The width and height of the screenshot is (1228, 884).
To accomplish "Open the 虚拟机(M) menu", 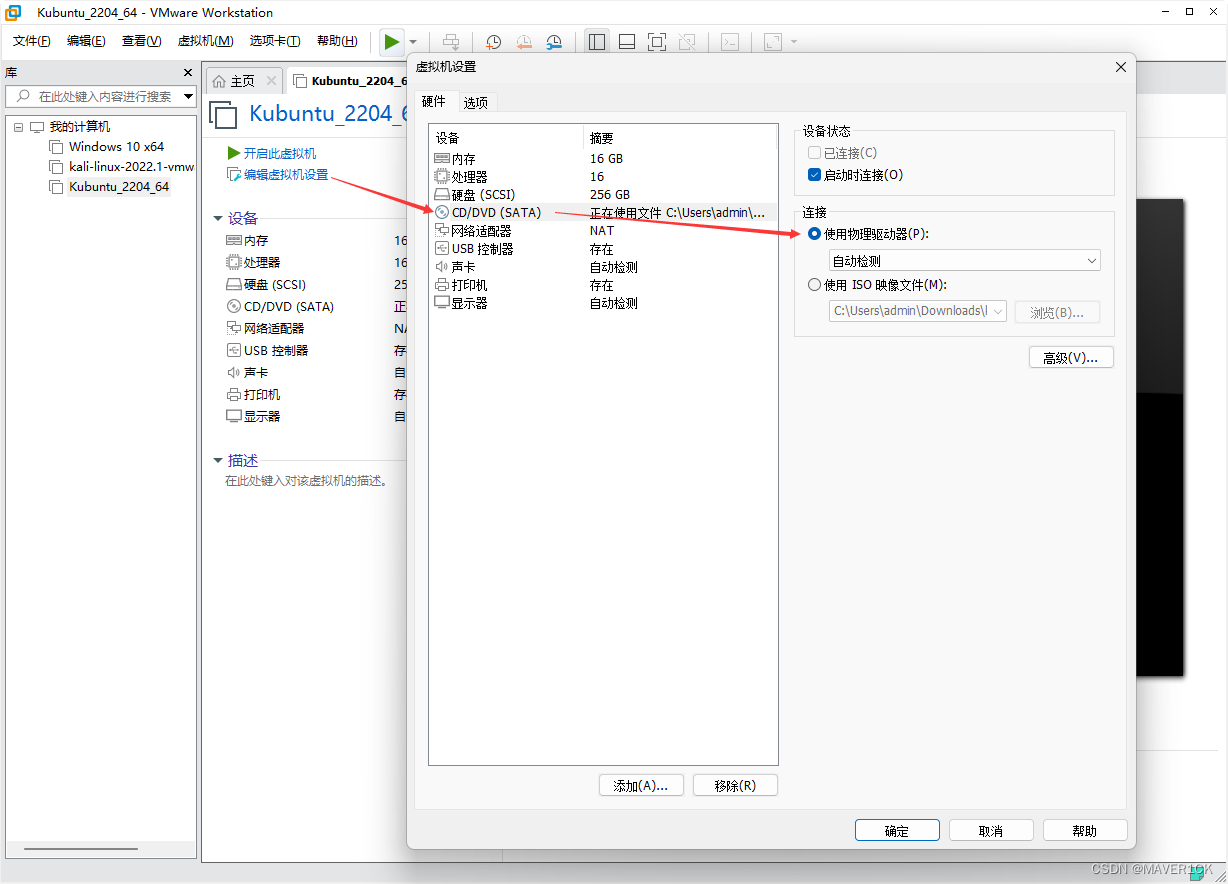I will coord(205,41).
